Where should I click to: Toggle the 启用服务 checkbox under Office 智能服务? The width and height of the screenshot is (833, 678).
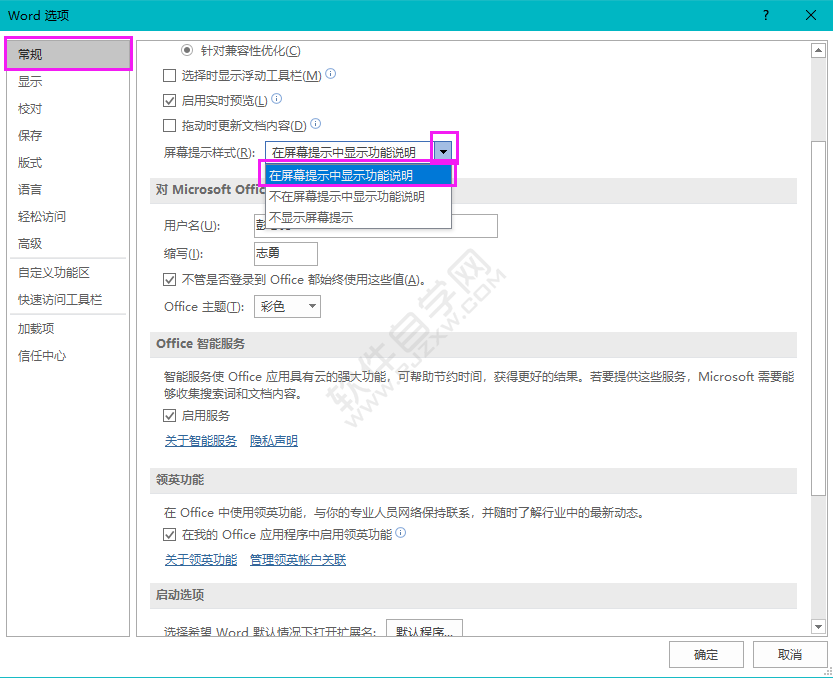click(x=169, y=416)
